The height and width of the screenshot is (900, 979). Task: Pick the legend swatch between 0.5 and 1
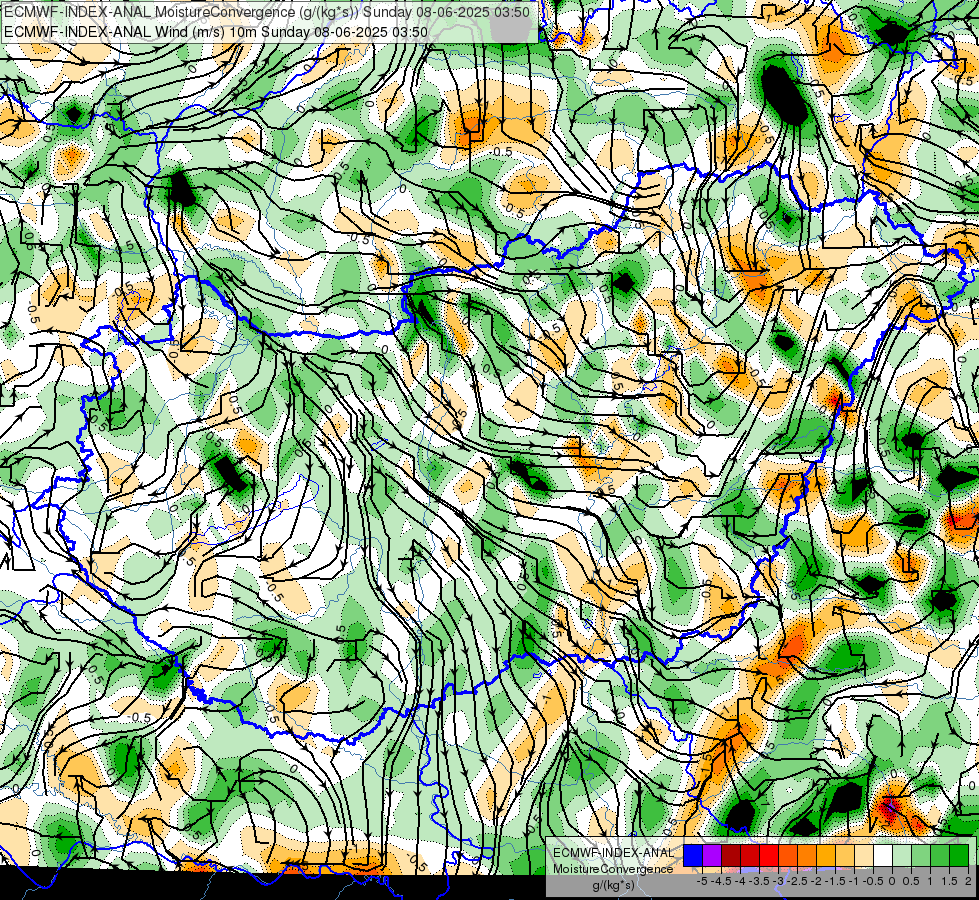(x=921, y=855)
